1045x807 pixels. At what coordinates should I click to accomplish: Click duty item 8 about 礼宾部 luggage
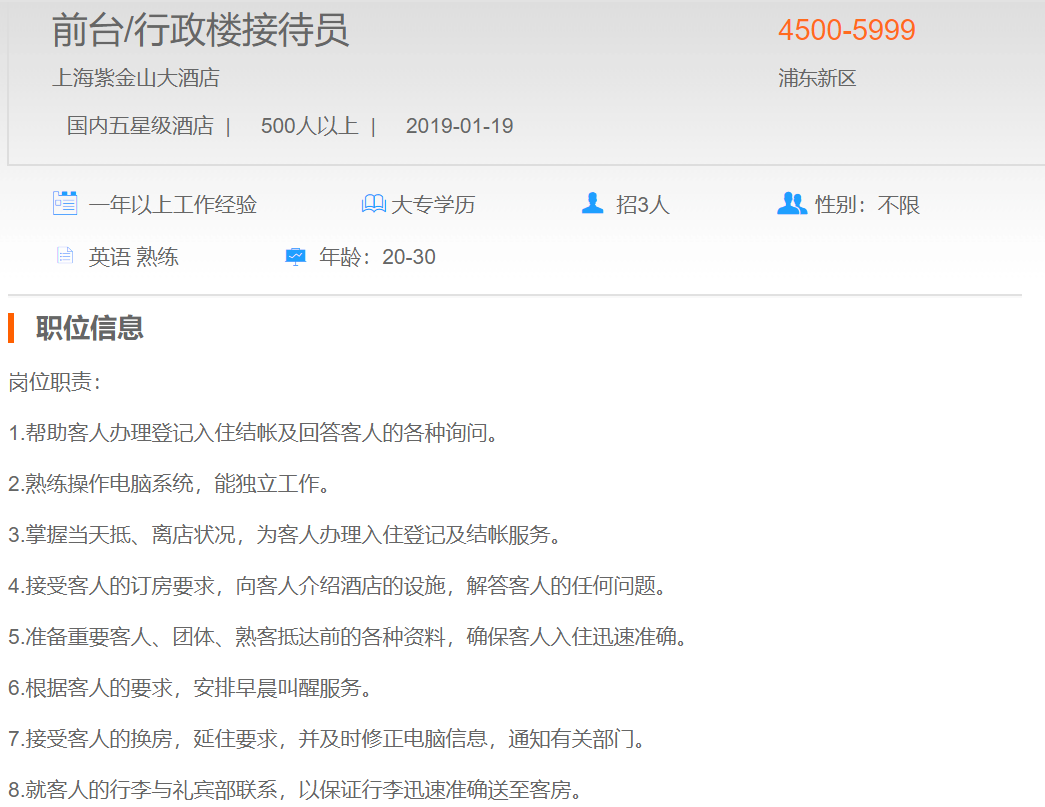pos(295,790)
